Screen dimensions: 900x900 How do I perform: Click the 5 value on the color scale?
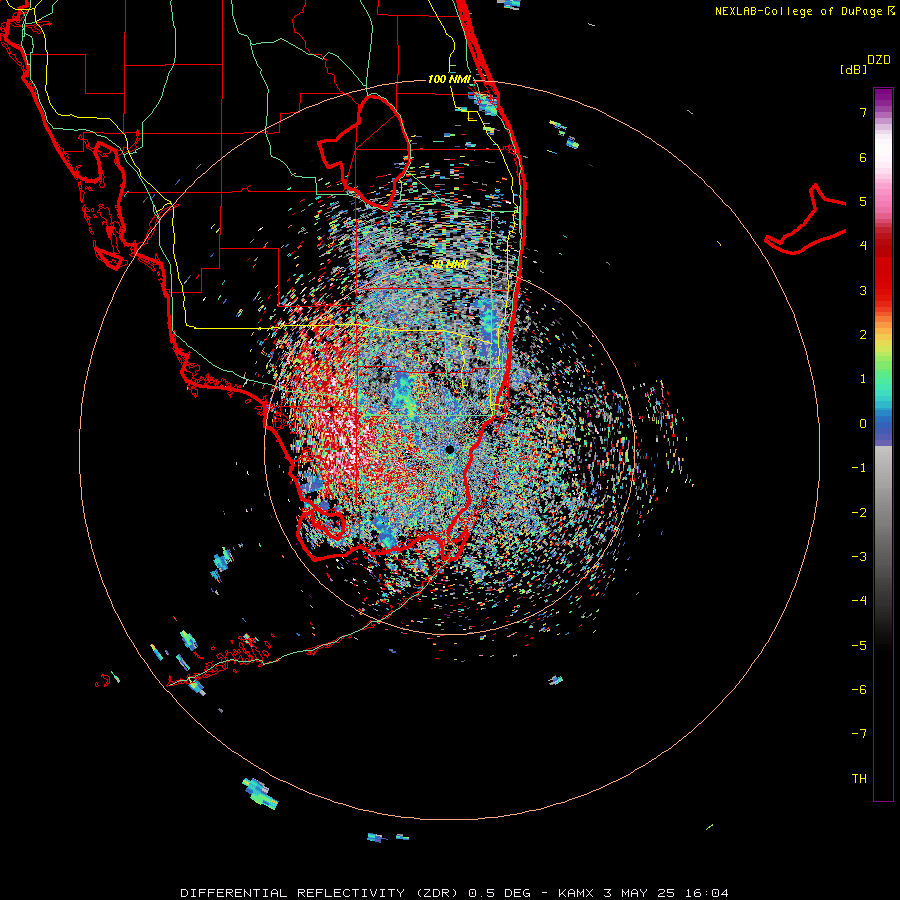coord(863,201)
